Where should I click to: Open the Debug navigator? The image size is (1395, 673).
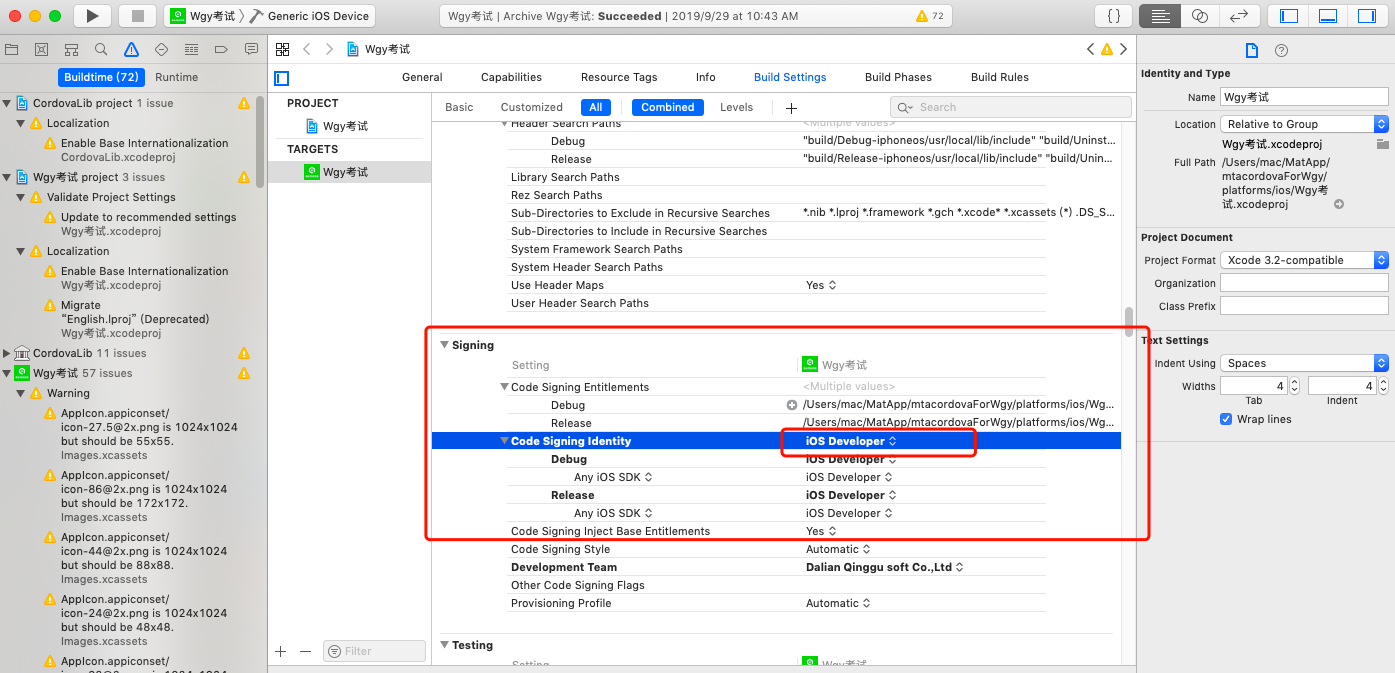191,49
